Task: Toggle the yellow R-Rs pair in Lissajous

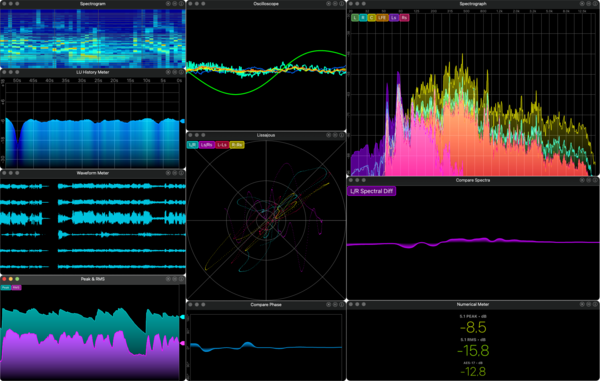Action: click(x=237, y=145)
